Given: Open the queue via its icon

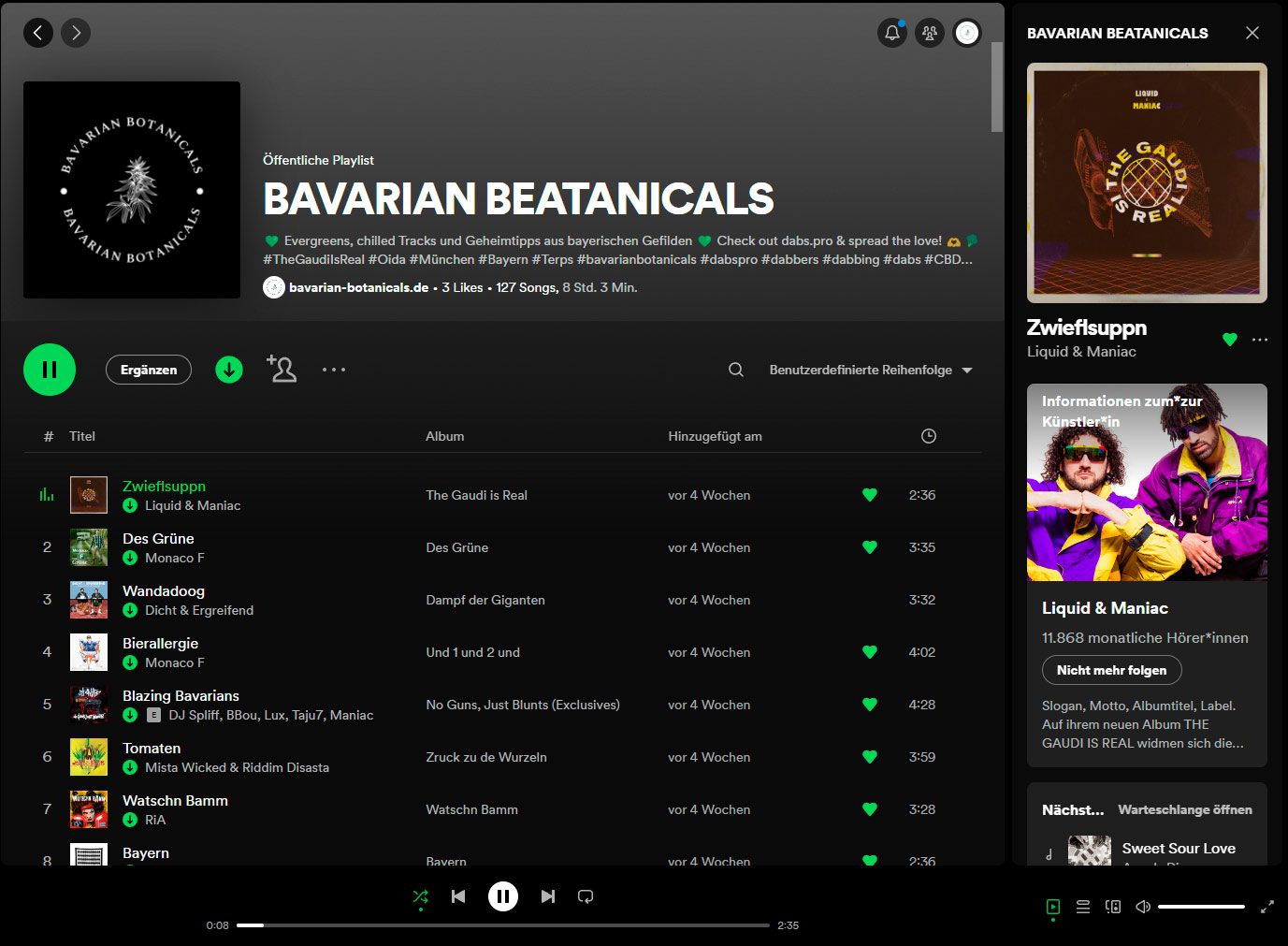Looking at the screenshot, I should click(1082, 907).
